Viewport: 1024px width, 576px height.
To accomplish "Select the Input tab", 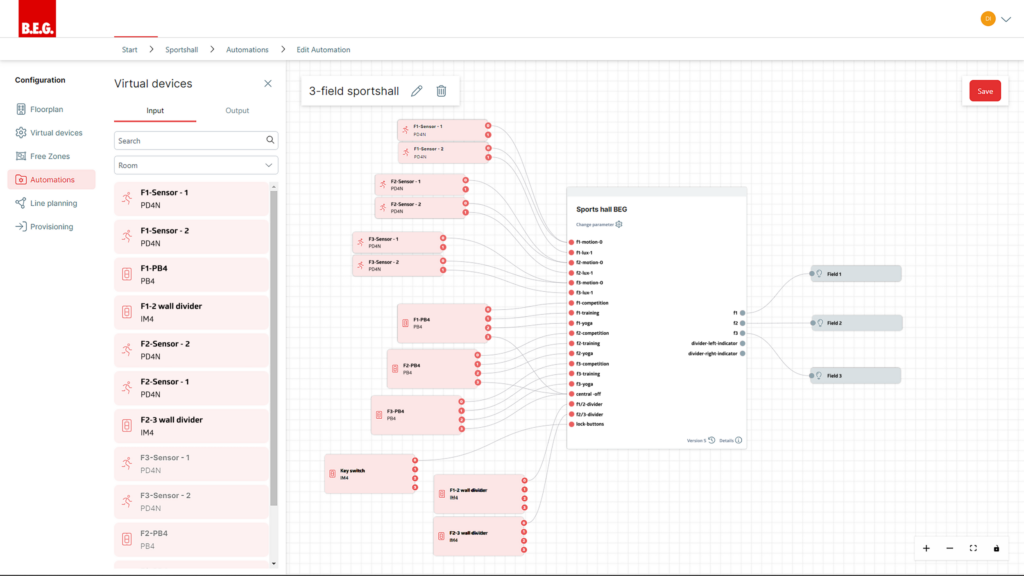I will click(155, 110).
